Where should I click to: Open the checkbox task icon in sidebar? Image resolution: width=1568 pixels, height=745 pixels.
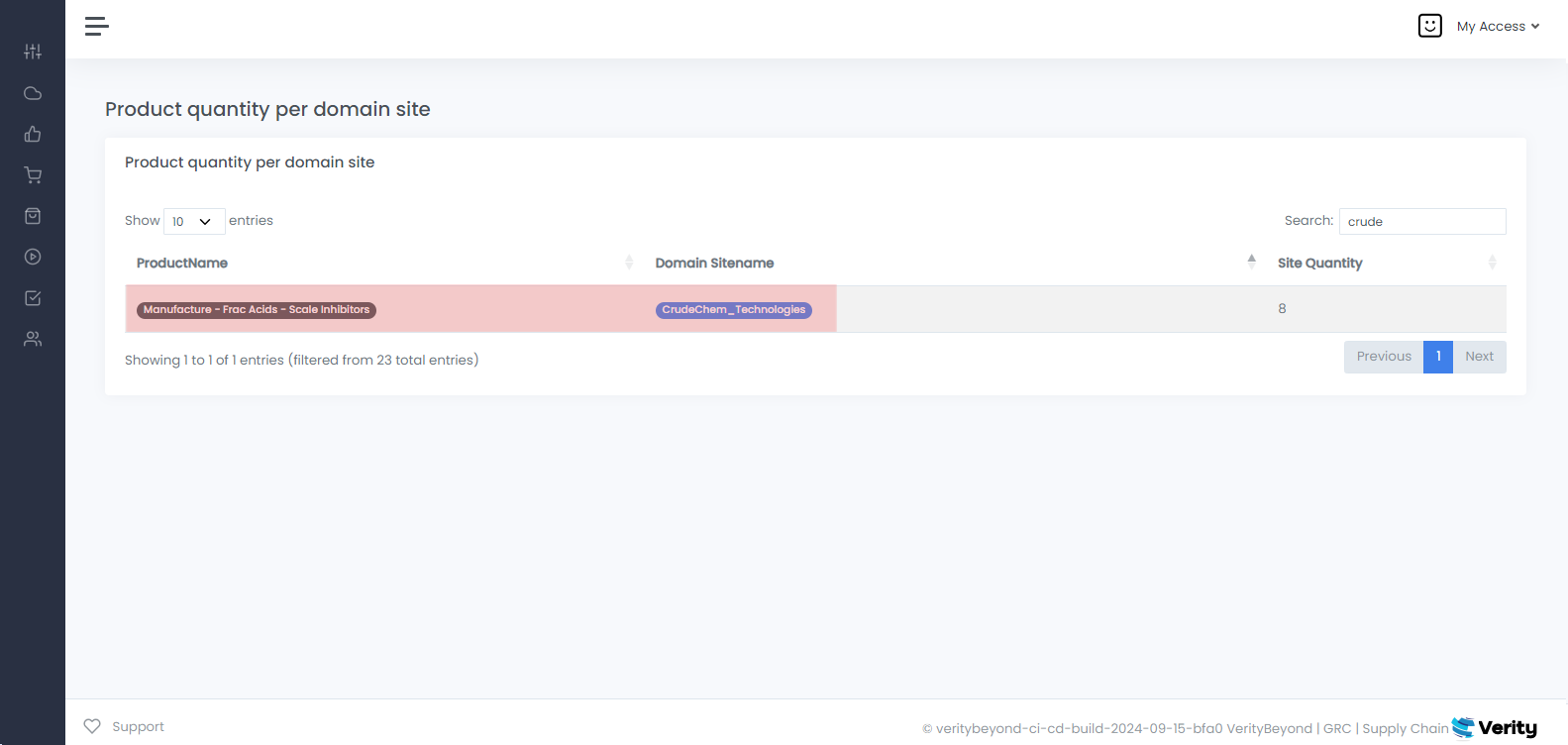click(33, 298)
